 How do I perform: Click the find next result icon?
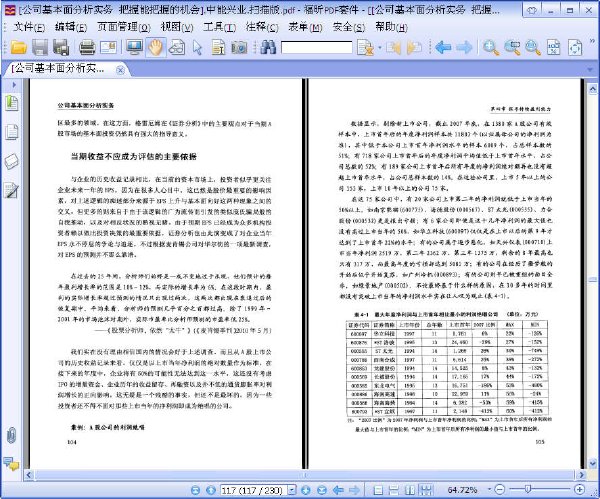(414, 48)
